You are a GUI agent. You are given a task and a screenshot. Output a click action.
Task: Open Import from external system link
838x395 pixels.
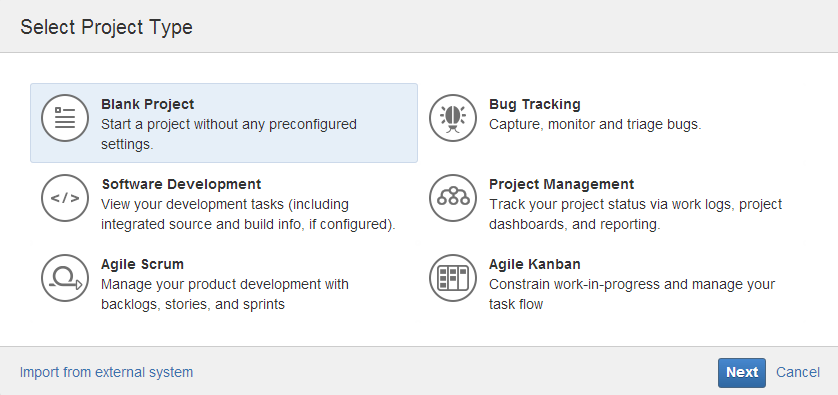106,372
